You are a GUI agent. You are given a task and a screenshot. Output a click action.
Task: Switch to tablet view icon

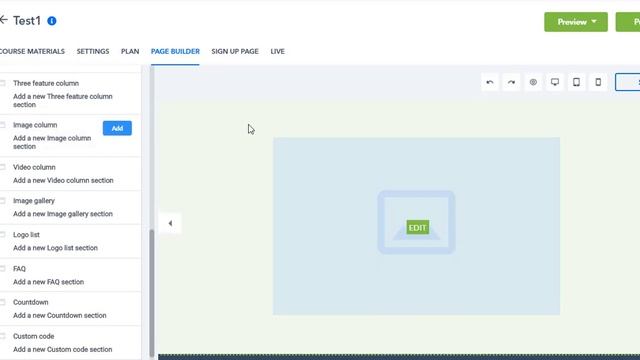point(576,82)
